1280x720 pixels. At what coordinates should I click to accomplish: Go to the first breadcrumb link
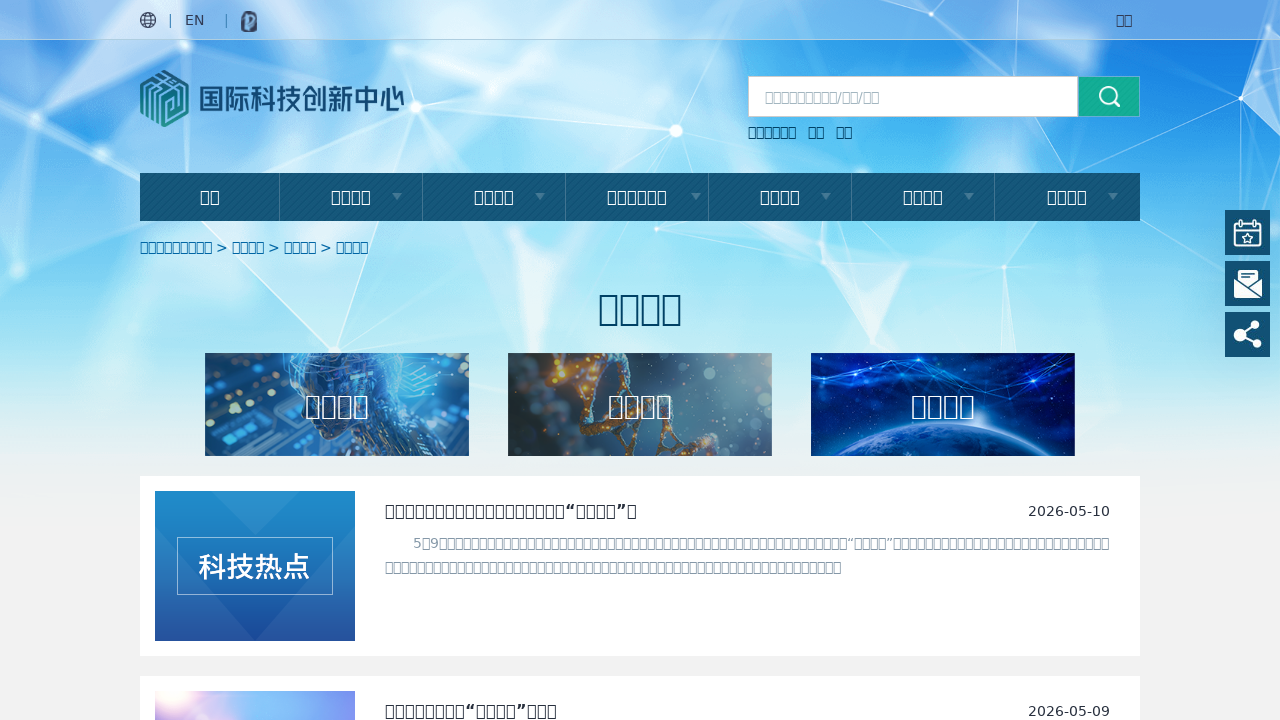(176, 247)
